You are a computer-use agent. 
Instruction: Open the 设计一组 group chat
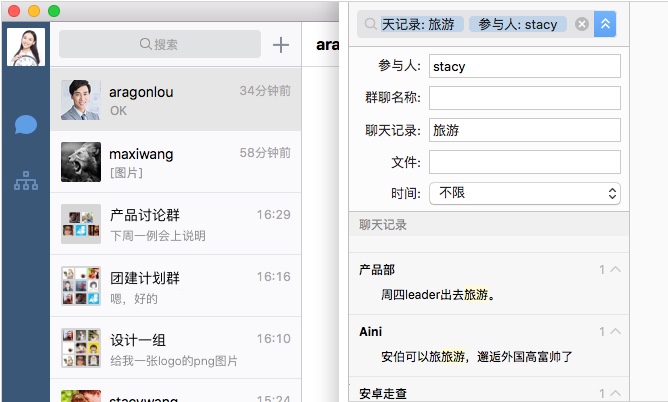[x=176, y=347]
